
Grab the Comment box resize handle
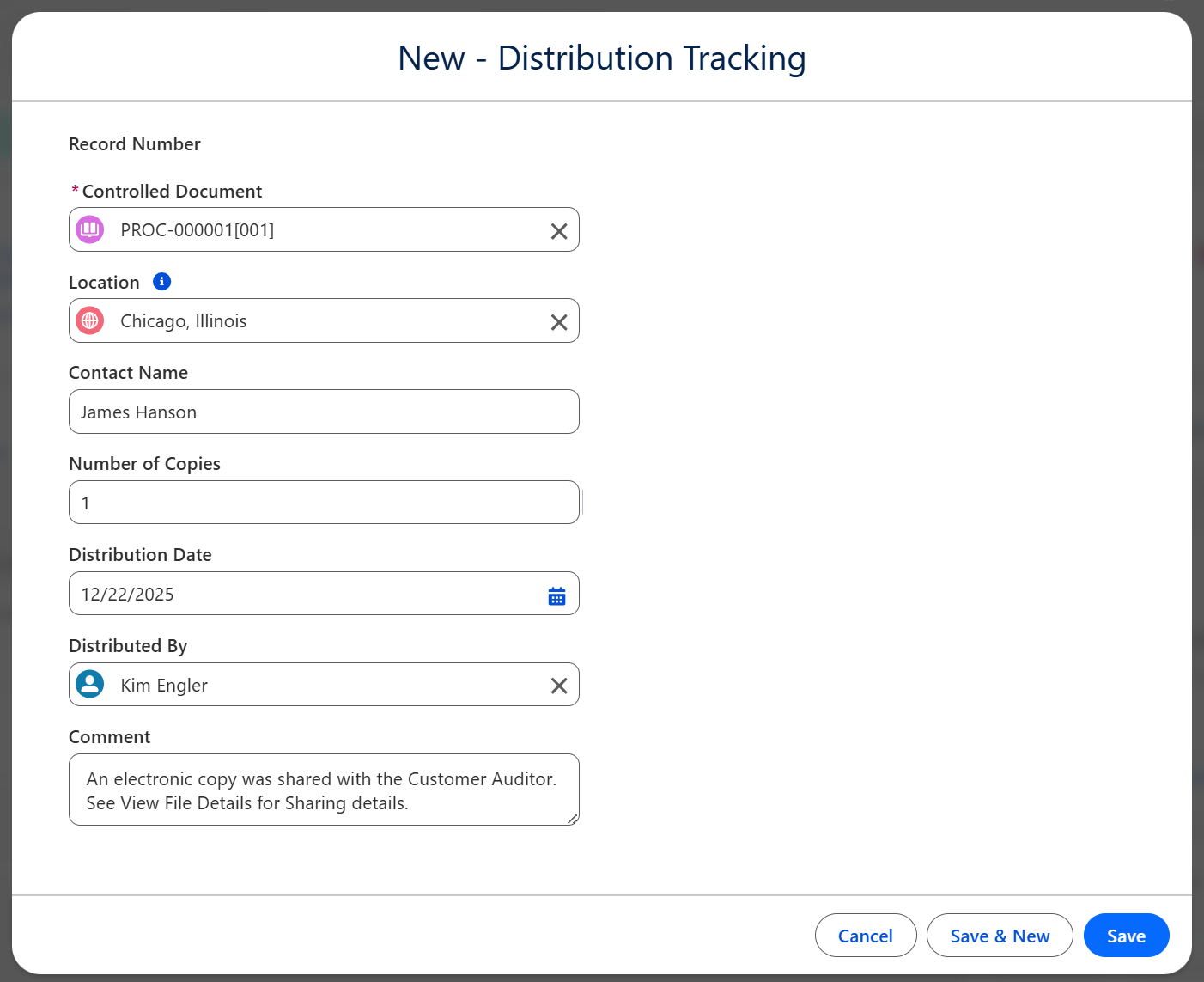[x=573, y=820]
